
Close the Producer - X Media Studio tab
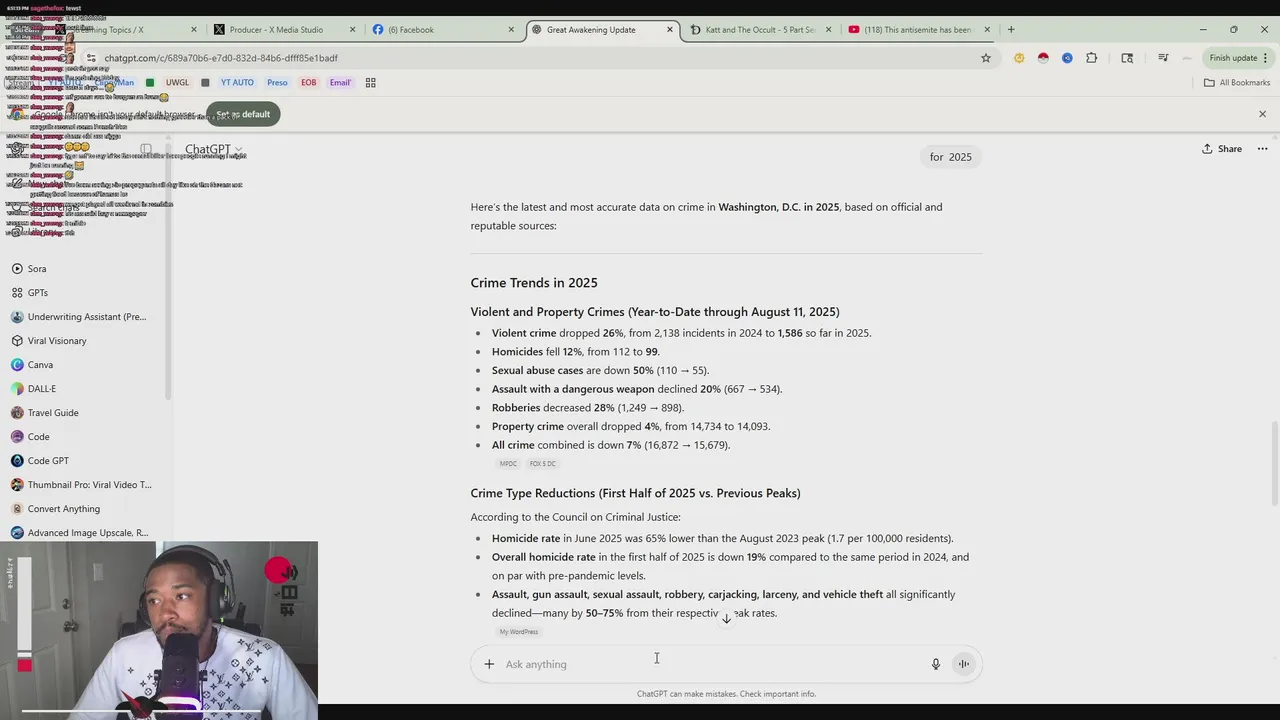pos(352,30)
